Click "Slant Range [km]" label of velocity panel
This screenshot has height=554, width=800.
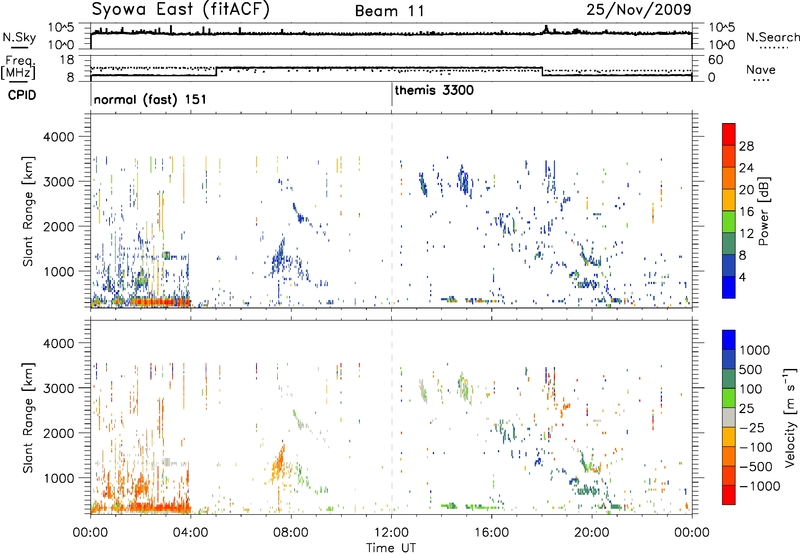[28, 418]
